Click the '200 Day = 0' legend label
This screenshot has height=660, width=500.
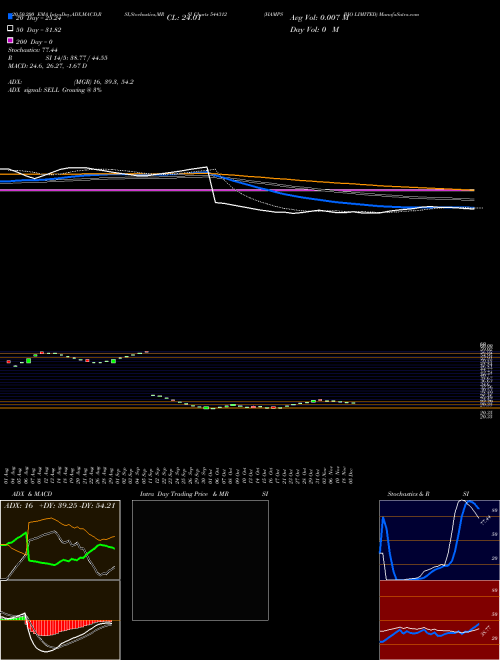34,41
